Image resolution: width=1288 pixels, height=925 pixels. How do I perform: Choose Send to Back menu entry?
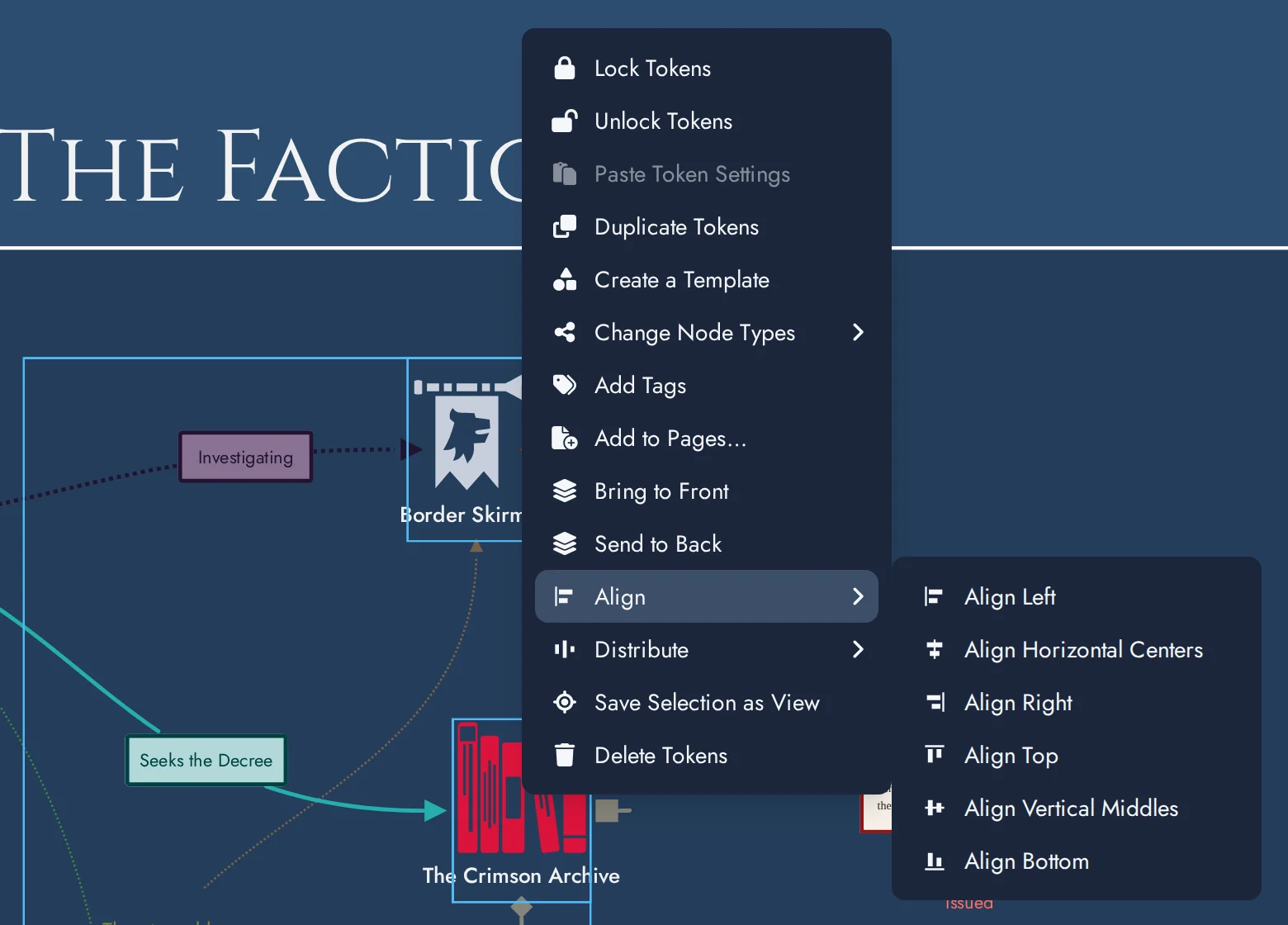click(707, 544)
